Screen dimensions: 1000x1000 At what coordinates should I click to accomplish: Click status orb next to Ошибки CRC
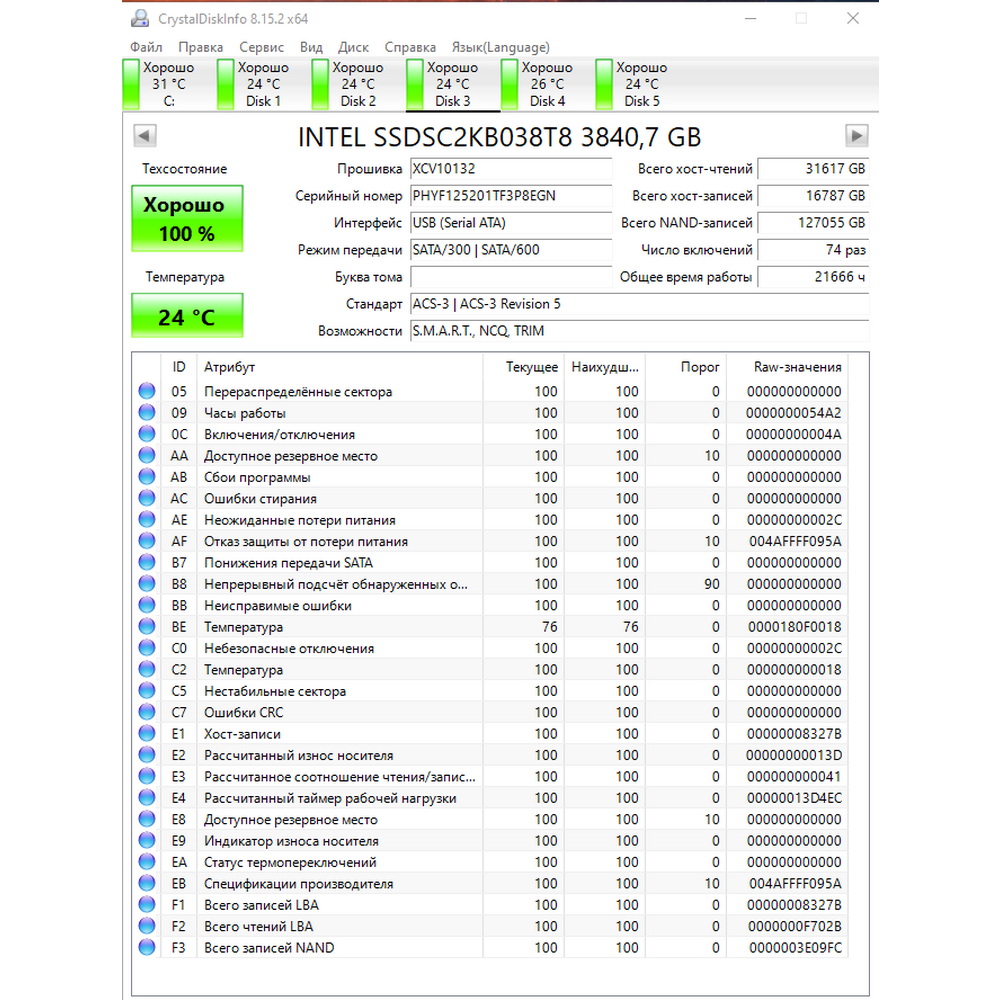tap(147, 712)
